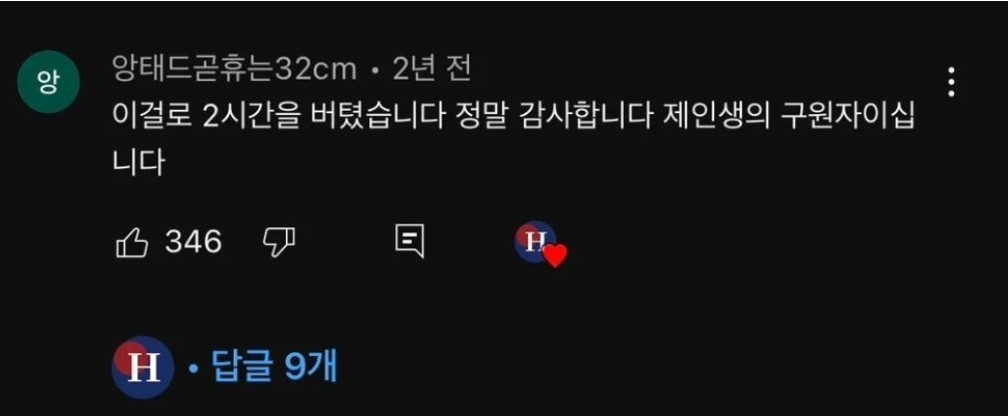Open username 앙태드곤휴는32cm channel link
1008x416 pixels.
pos(234,69)
